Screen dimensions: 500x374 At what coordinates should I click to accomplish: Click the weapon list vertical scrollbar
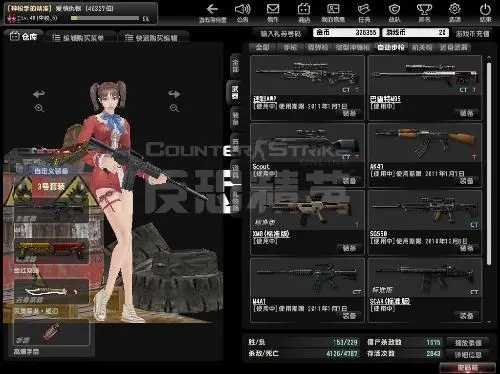(x=489, y=163)
